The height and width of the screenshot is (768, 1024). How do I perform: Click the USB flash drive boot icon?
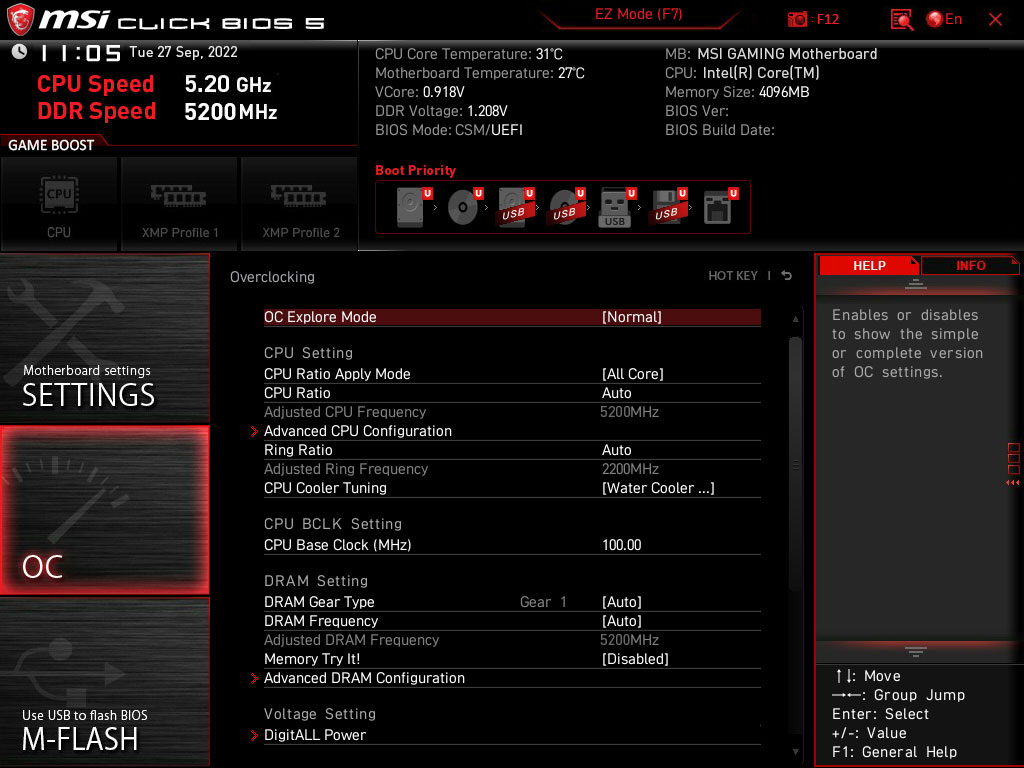[615, 206]
